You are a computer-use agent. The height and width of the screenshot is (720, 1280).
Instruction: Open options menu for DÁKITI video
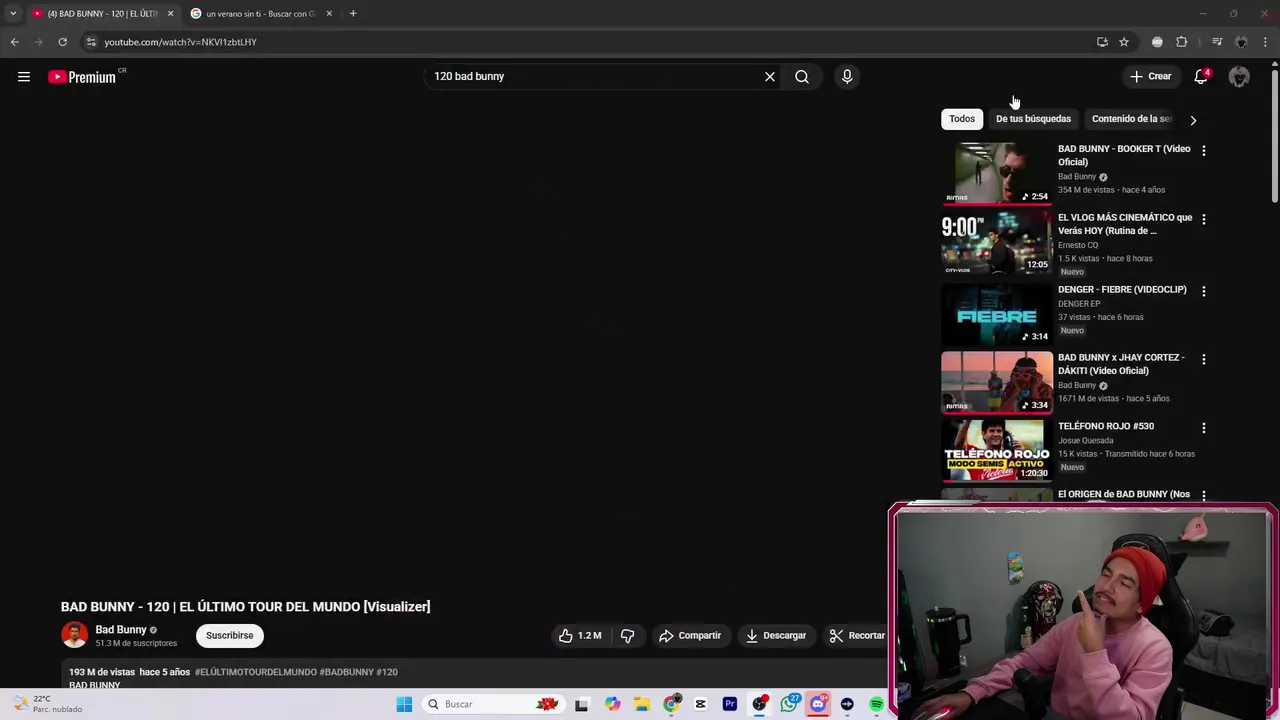pos(1203,359)
